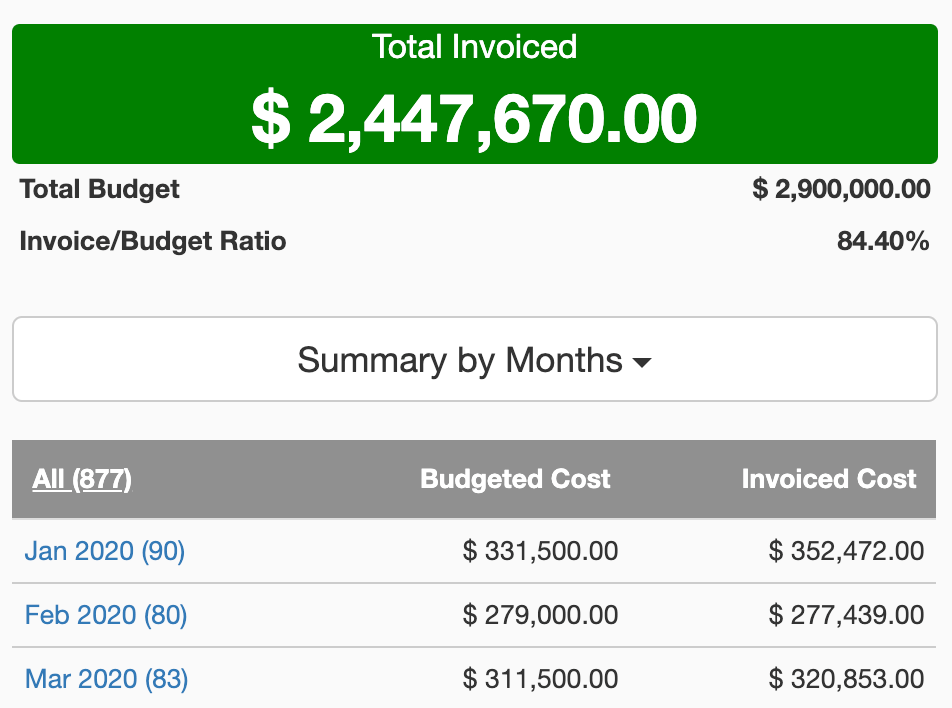Image resolution: width=952 pixels, height=708 pixels.
Task: Click March's invoiced cost $ 320,853.00
Action: (x=846, y=680)
